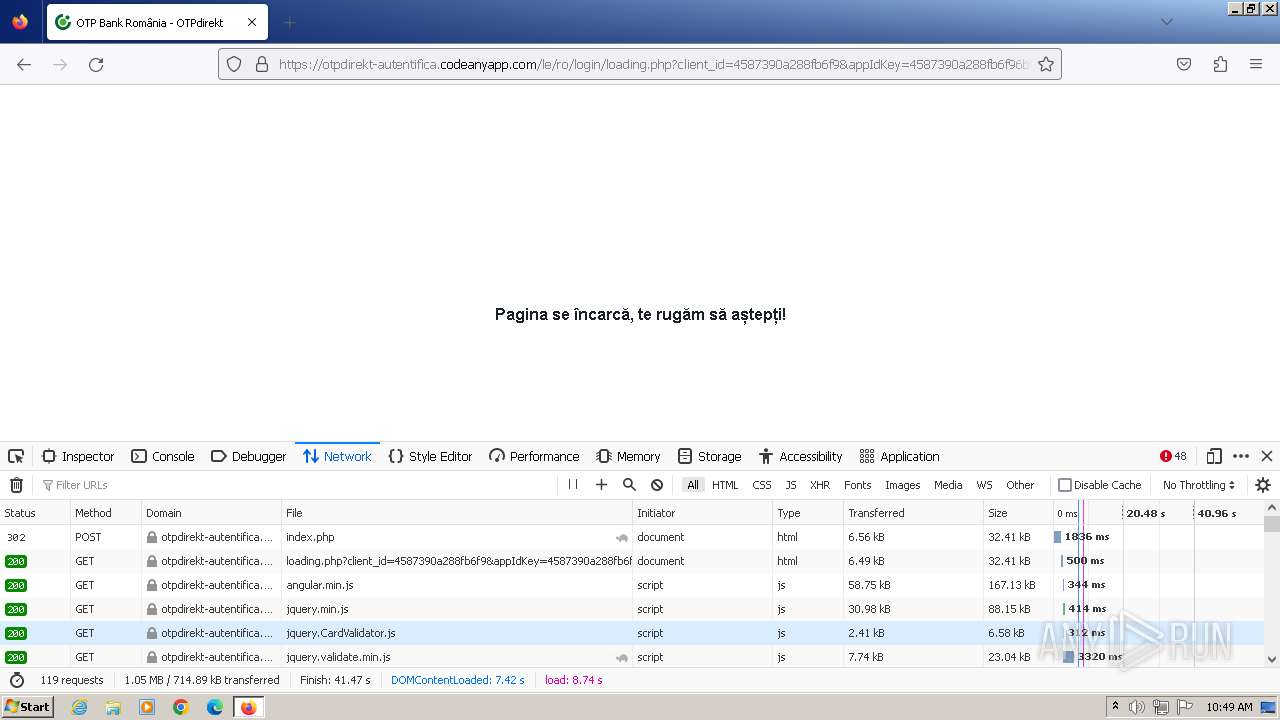Add new request plus icon
This screenshot has width=1280, height=720.
click(x=601, y=485)
